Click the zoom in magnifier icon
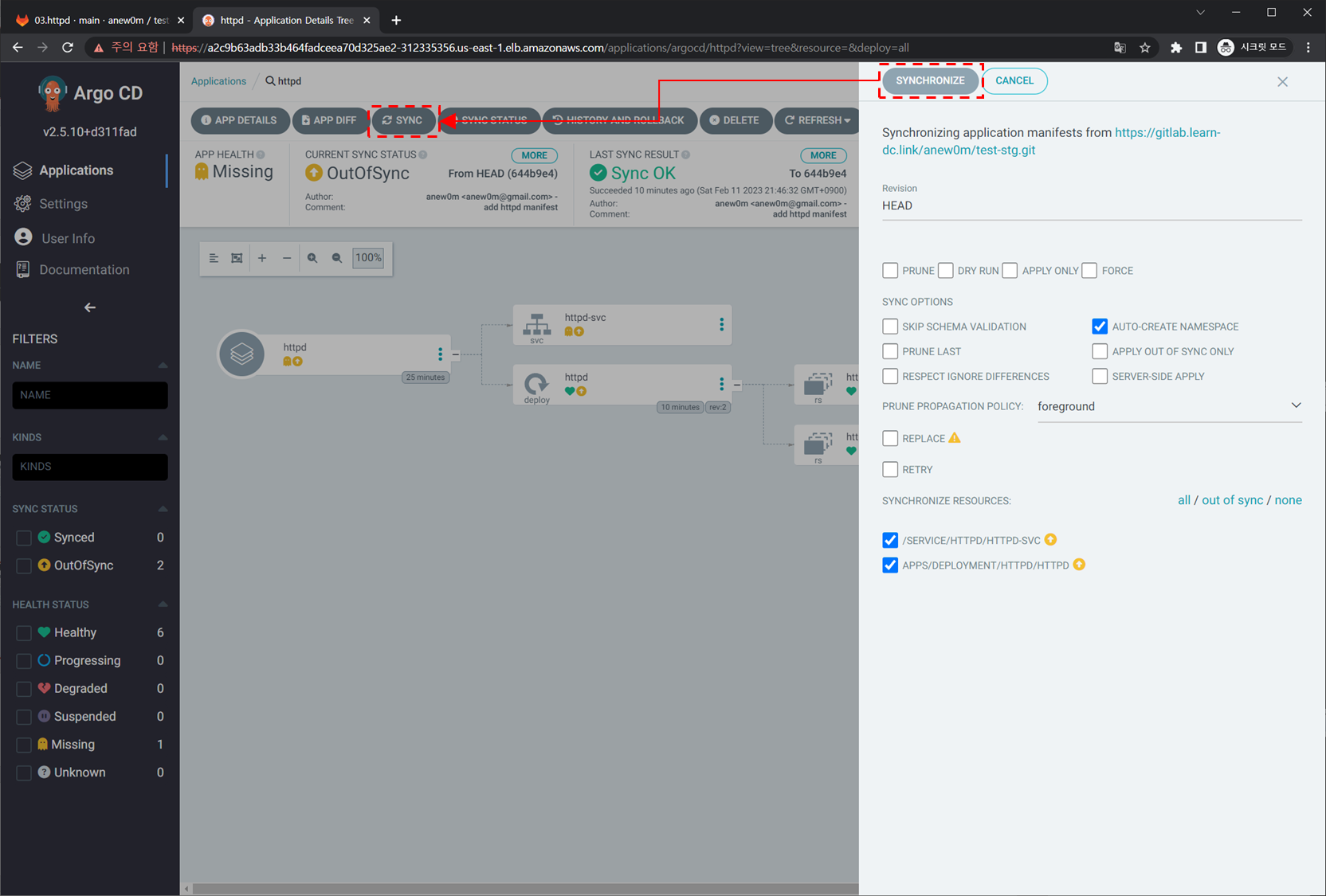This screenshot has width=1326, height=896. coord(312,258)
